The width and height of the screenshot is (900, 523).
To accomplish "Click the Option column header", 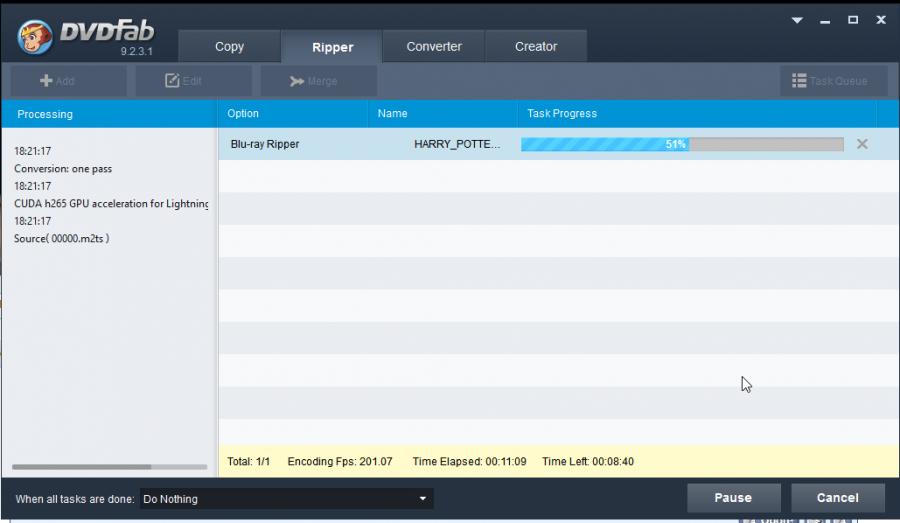I will (293, 114).
